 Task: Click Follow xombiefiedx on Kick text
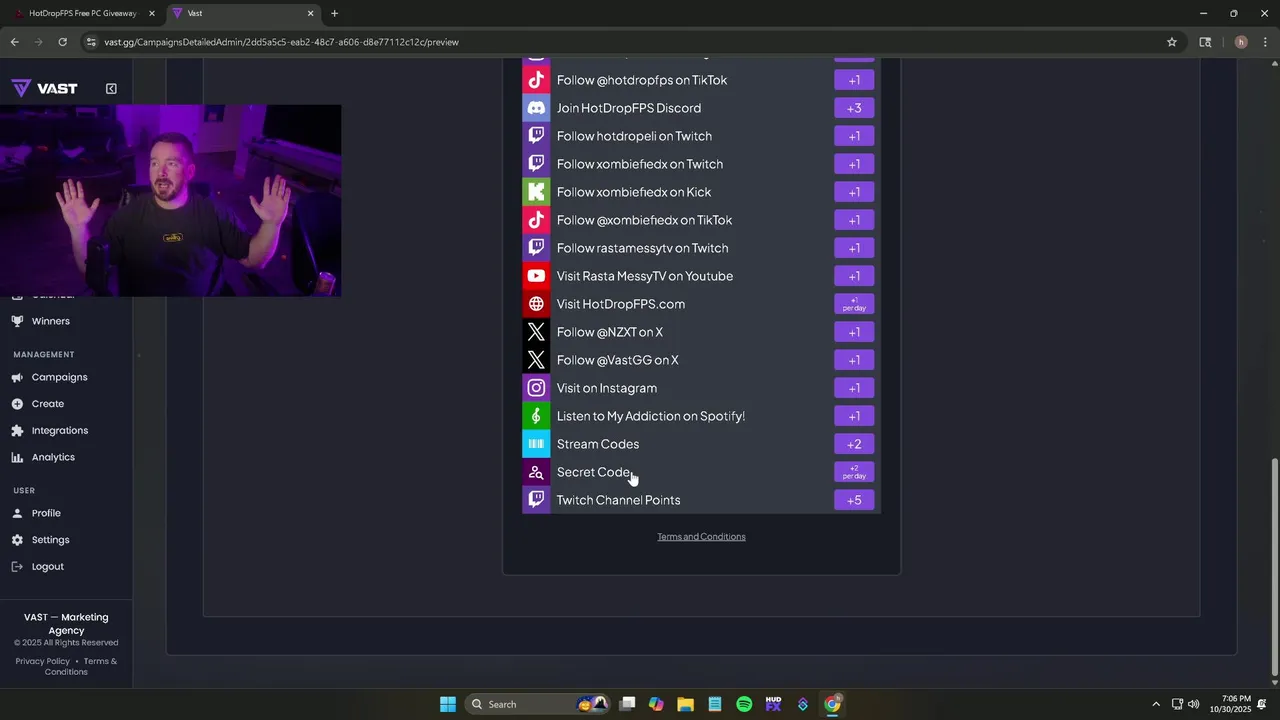tap(634, 192)
